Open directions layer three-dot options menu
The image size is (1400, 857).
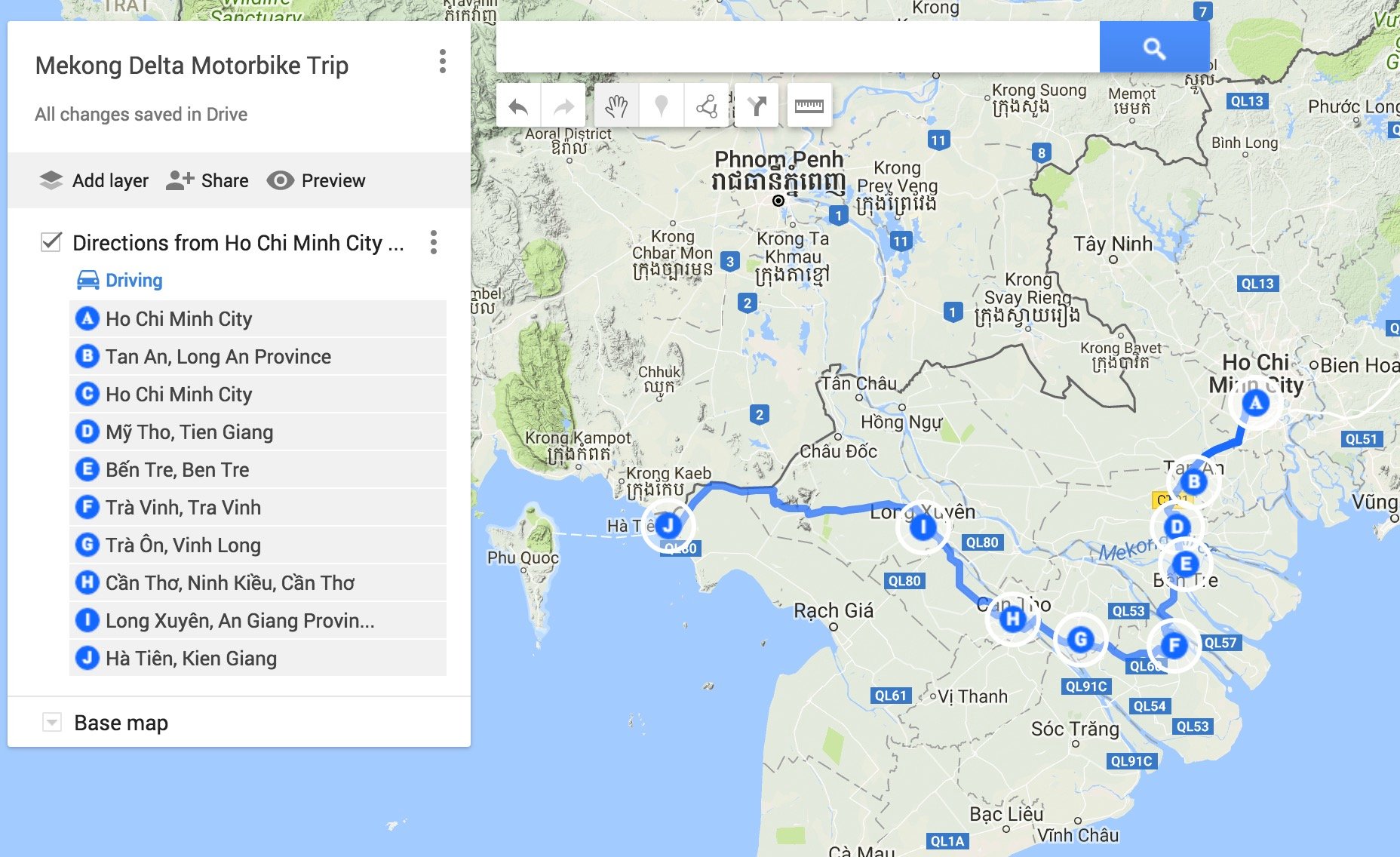click(x=434, y=242)
